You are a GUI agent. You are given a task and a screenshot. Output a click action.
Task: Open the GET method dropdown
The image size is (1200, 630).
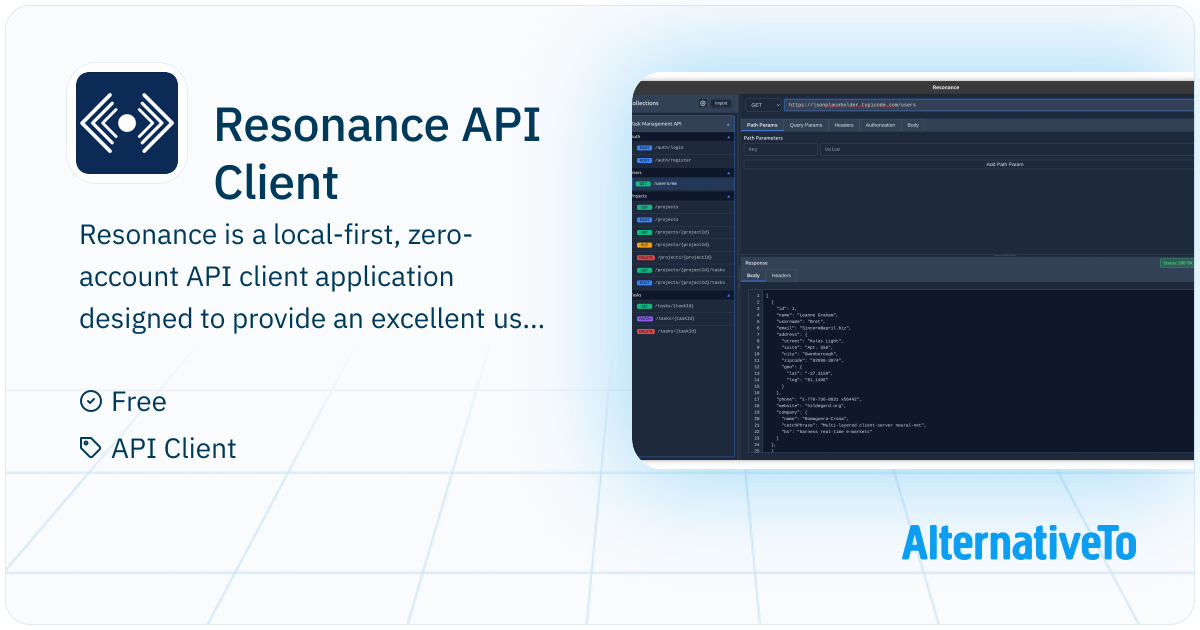point(764,104)
